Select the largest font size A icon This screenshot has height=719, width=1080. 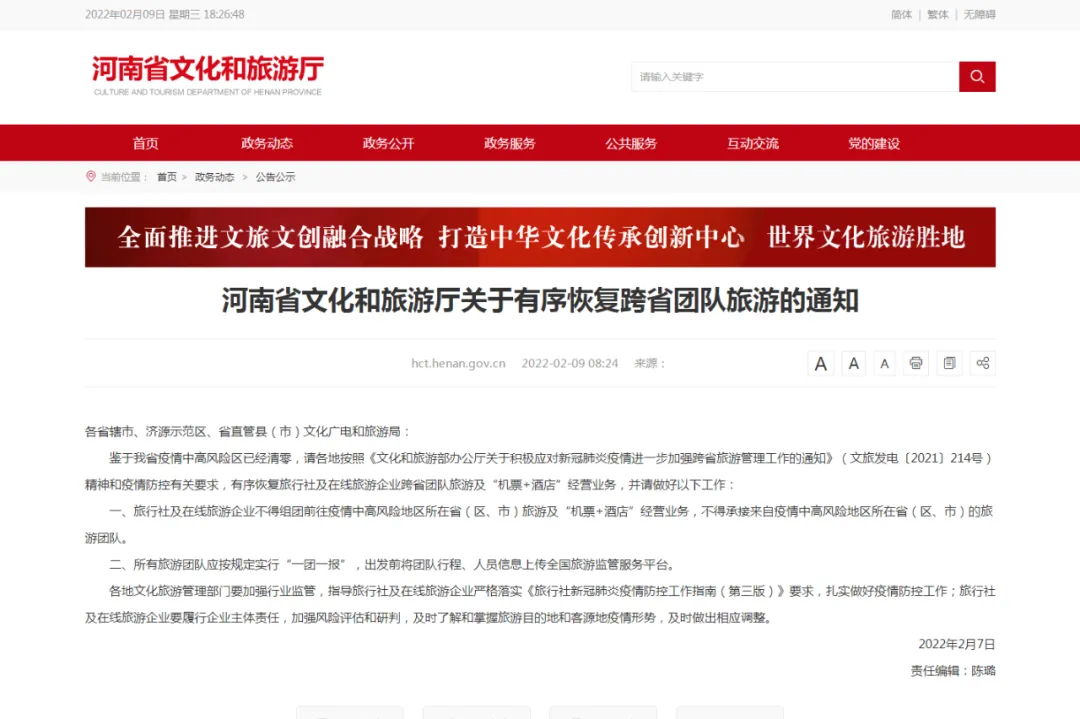coord(820,364)
